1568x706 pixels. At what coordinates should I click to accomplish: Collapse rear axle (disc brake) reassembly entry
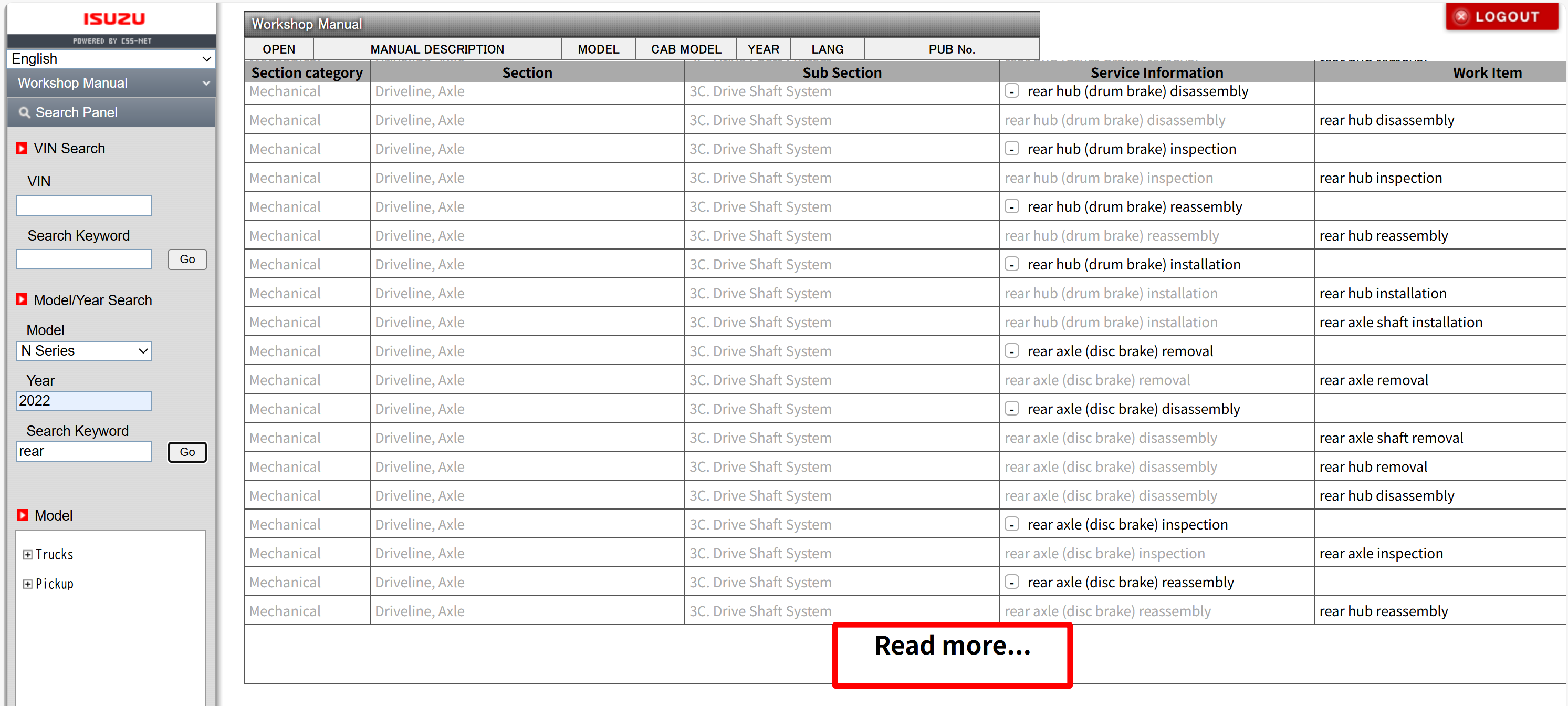[1011, 582]
